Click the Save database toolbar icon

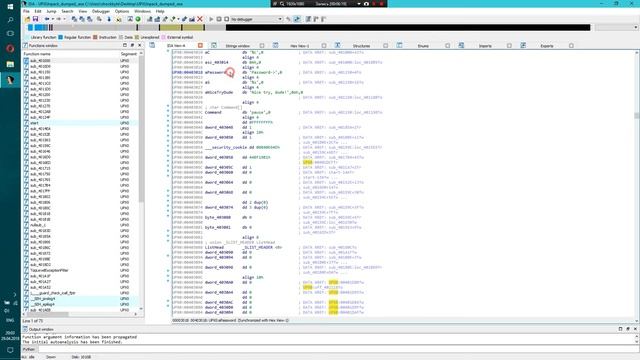[x=36, y=19]
